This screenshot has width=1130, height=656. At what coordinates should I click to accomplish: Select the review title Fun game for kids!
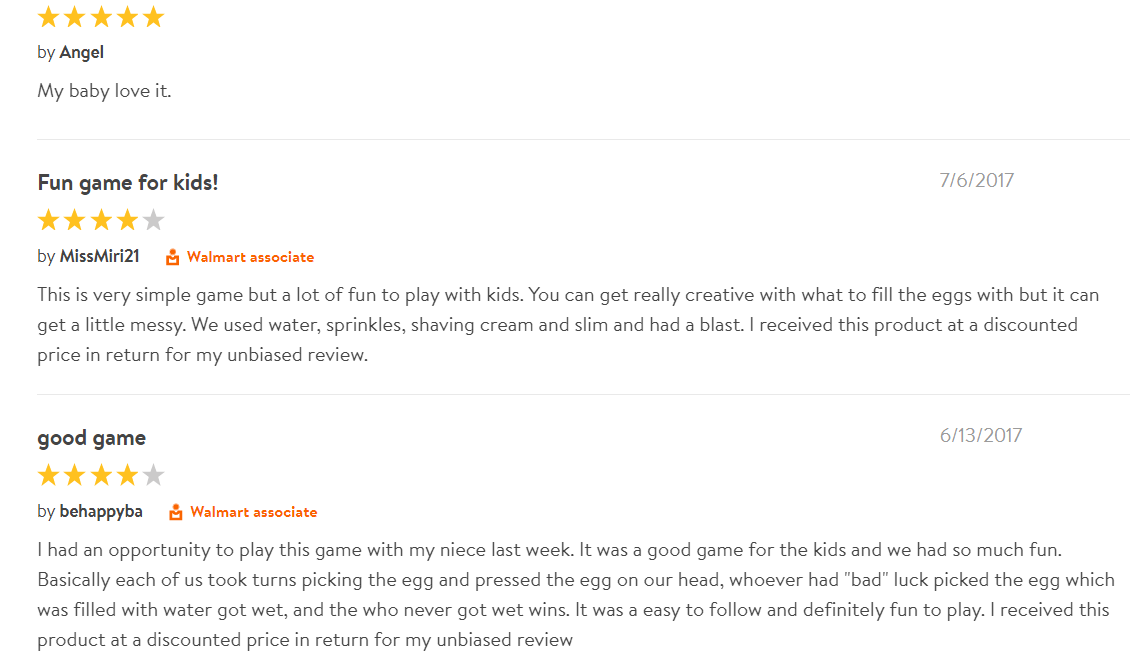pos(128,183)
